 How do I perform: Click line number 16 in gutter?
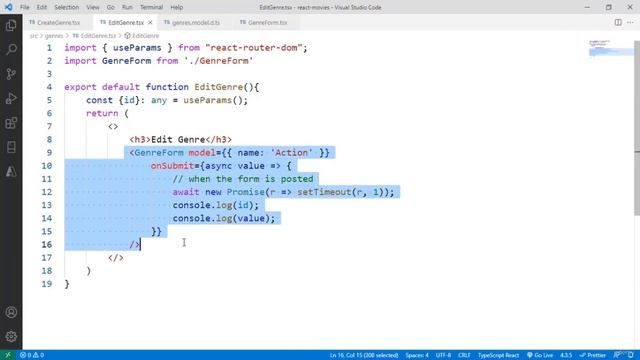tap(47, 244)
